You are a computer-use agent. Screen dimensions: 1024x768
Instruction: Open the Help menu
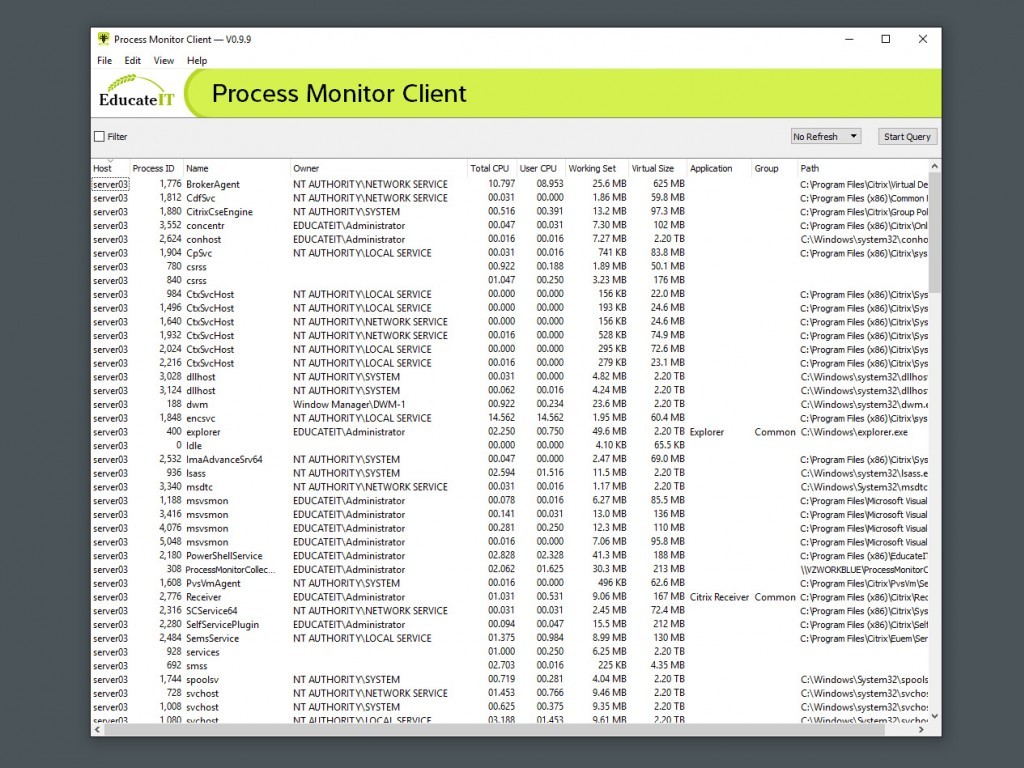point(197,61)
